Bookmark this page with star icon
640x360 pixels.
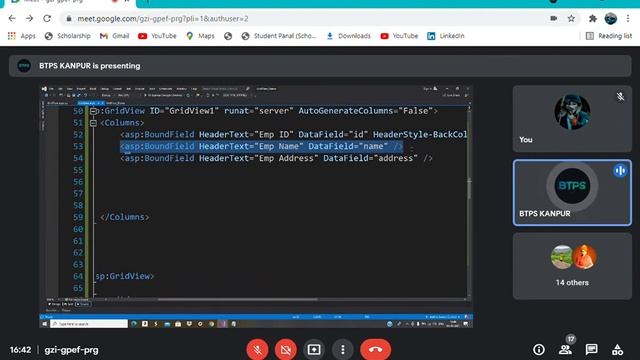571,18
